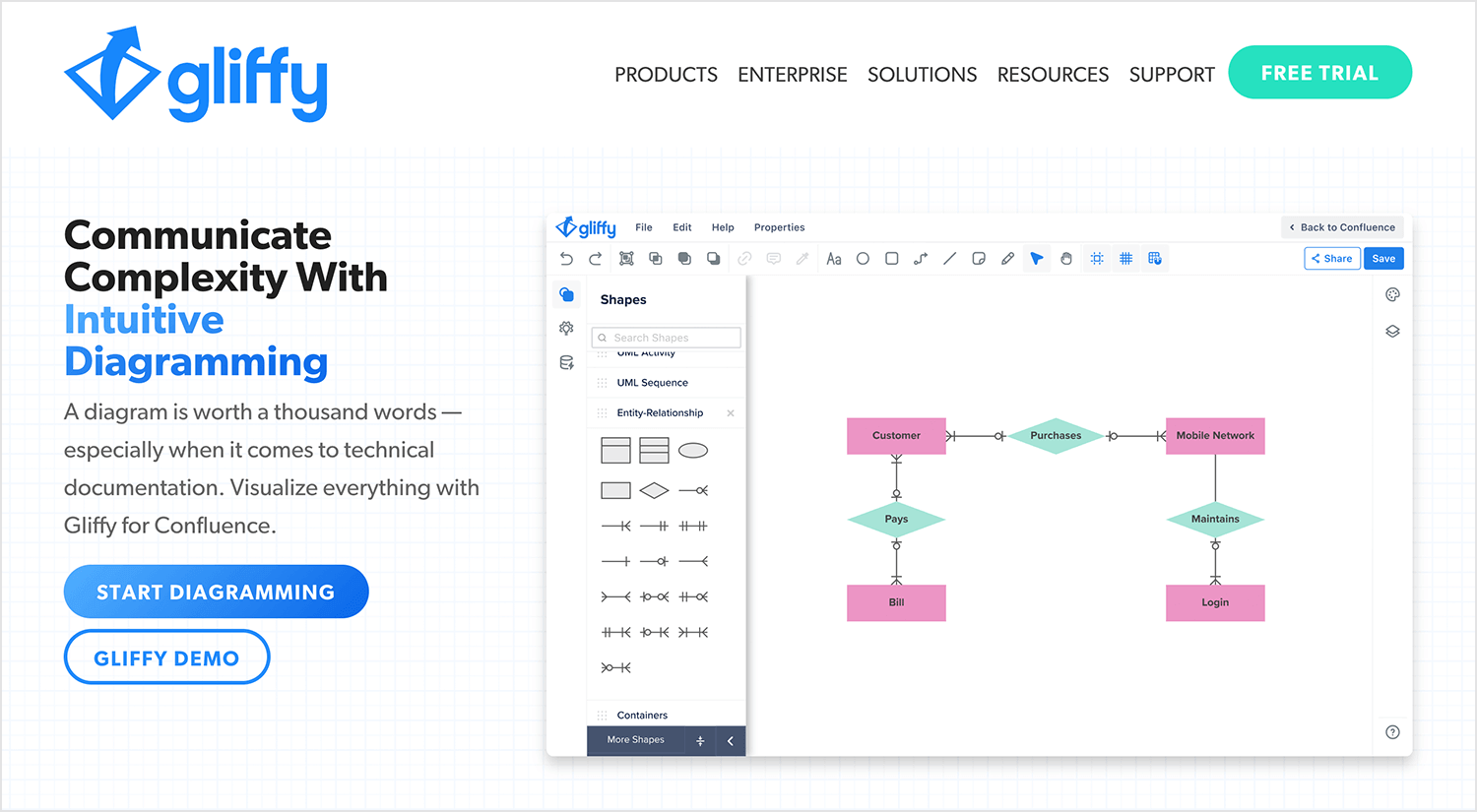The width and height of the screenshot is (1477, 812).
Task: Pick the plain rectangle entity shape in library
Action: point(615,490)
